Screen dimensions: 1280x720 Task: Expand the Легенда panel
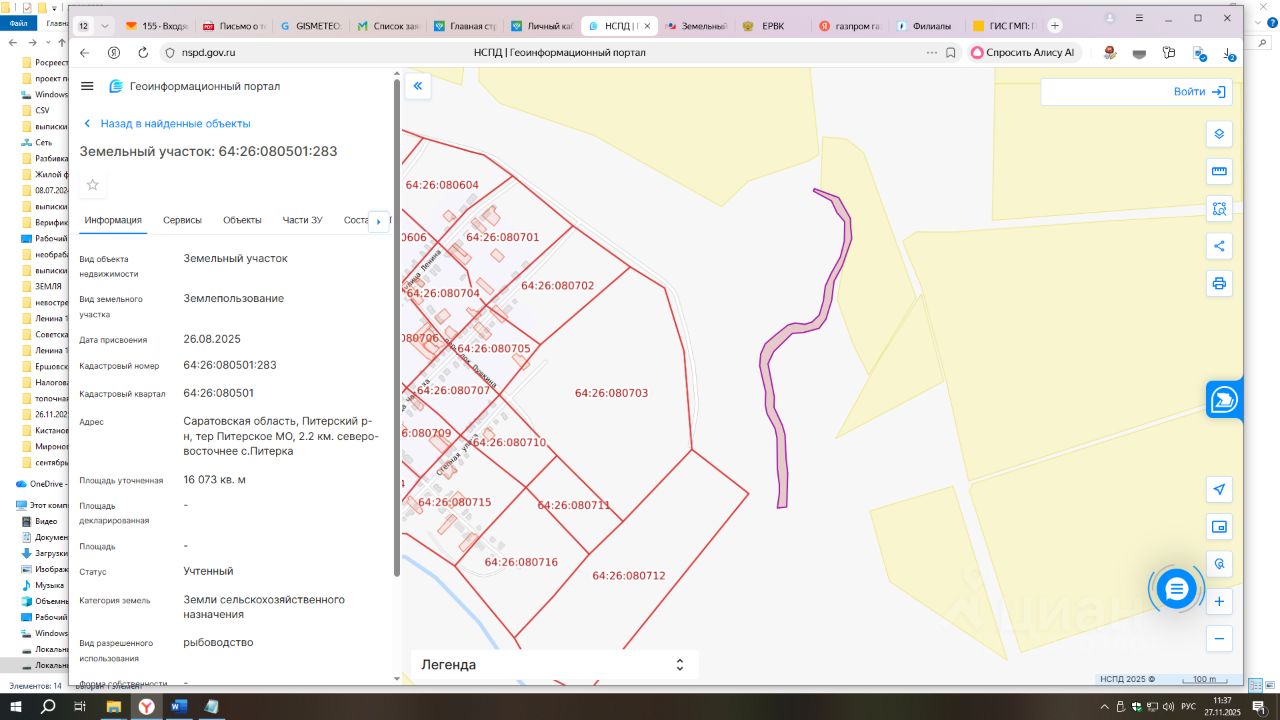(554, 665)
